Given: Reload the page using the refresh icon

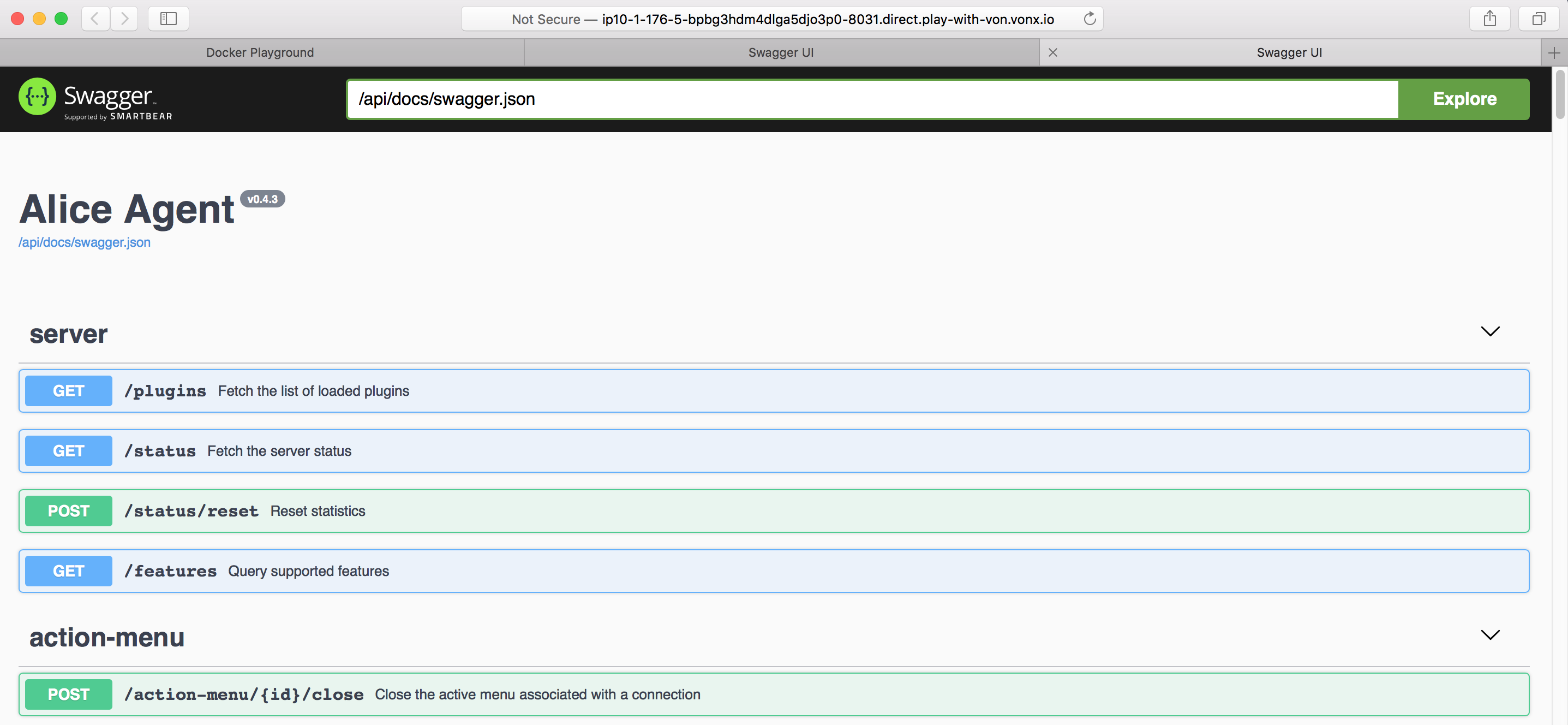Looking at the screenshot, I should [x=1090, y=18].
